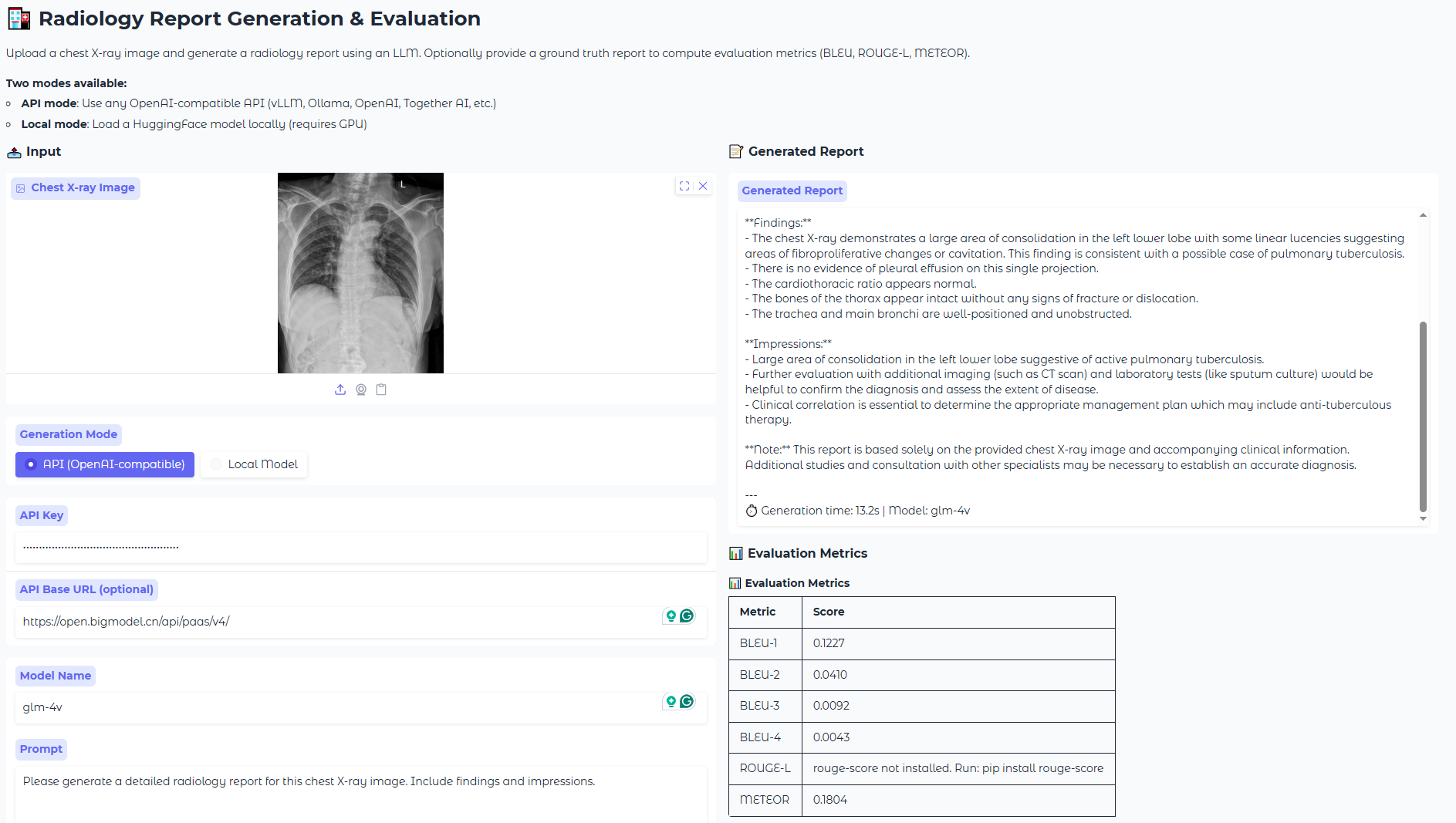Click the METEOR metric cell
Viewport: 1456px width, 823px height.
coord(765,800)
